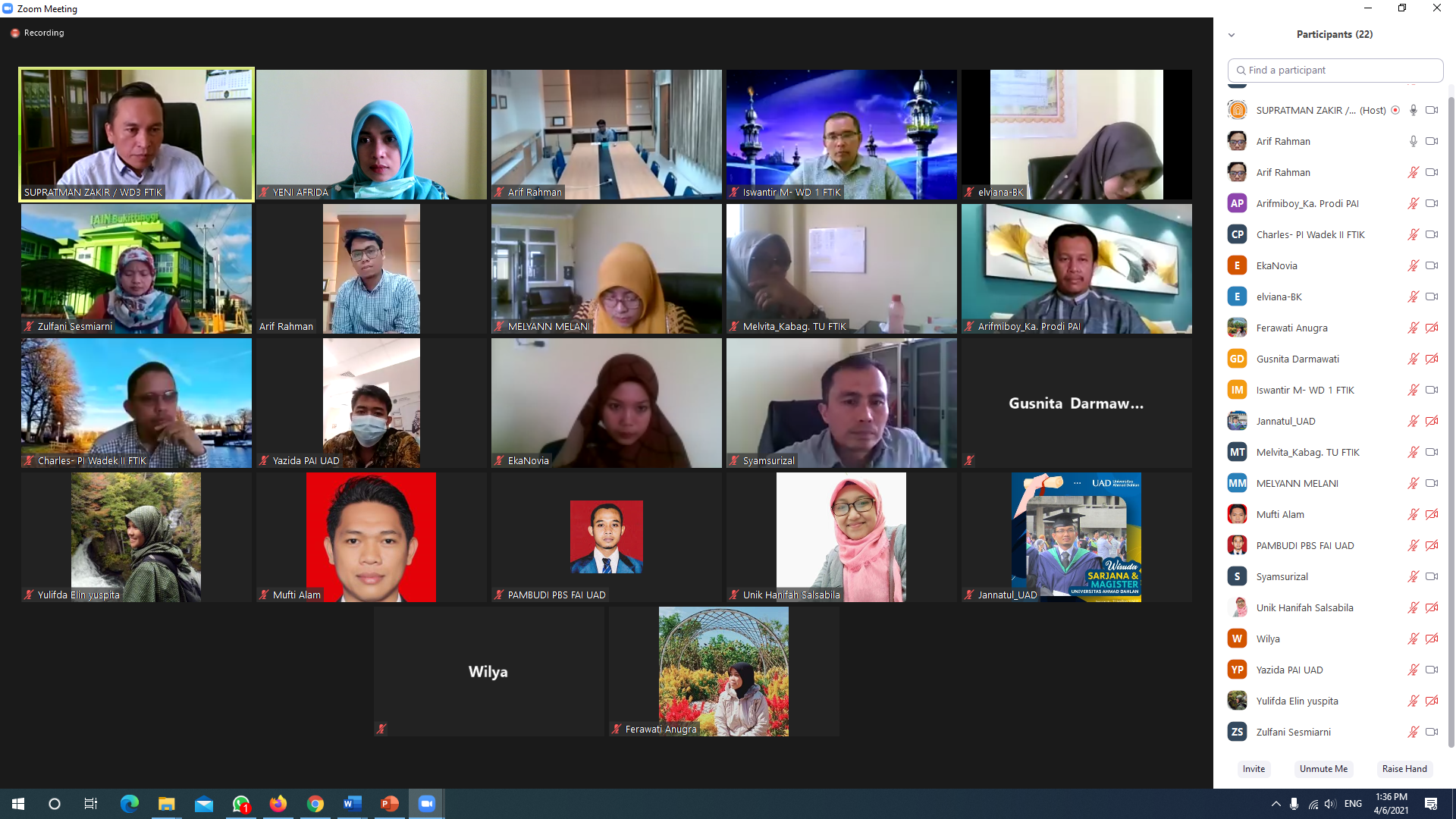
Task: Click the camera icon for elviana-BK in participant list
Action: click(1432, 297)
